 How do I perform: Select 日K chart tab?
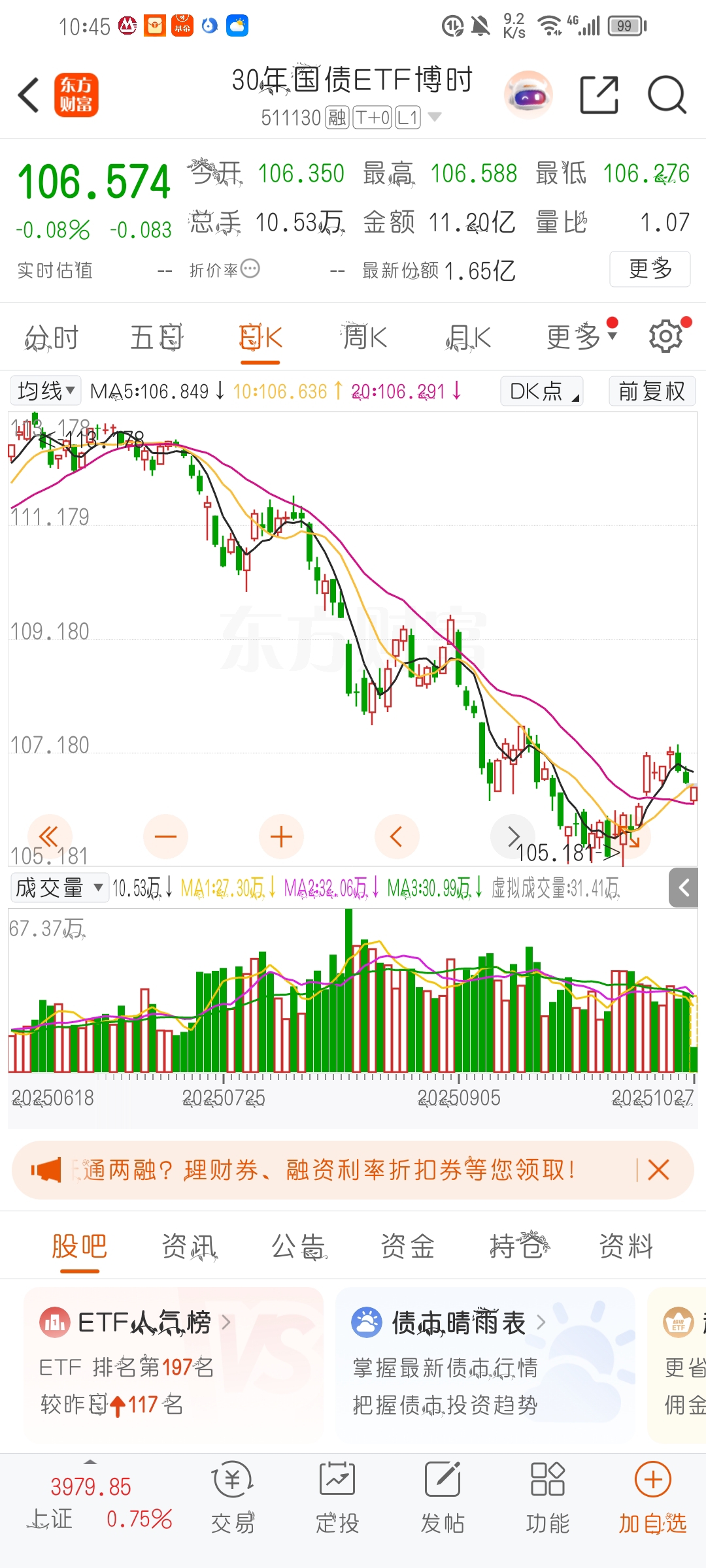tap(260, 338)
